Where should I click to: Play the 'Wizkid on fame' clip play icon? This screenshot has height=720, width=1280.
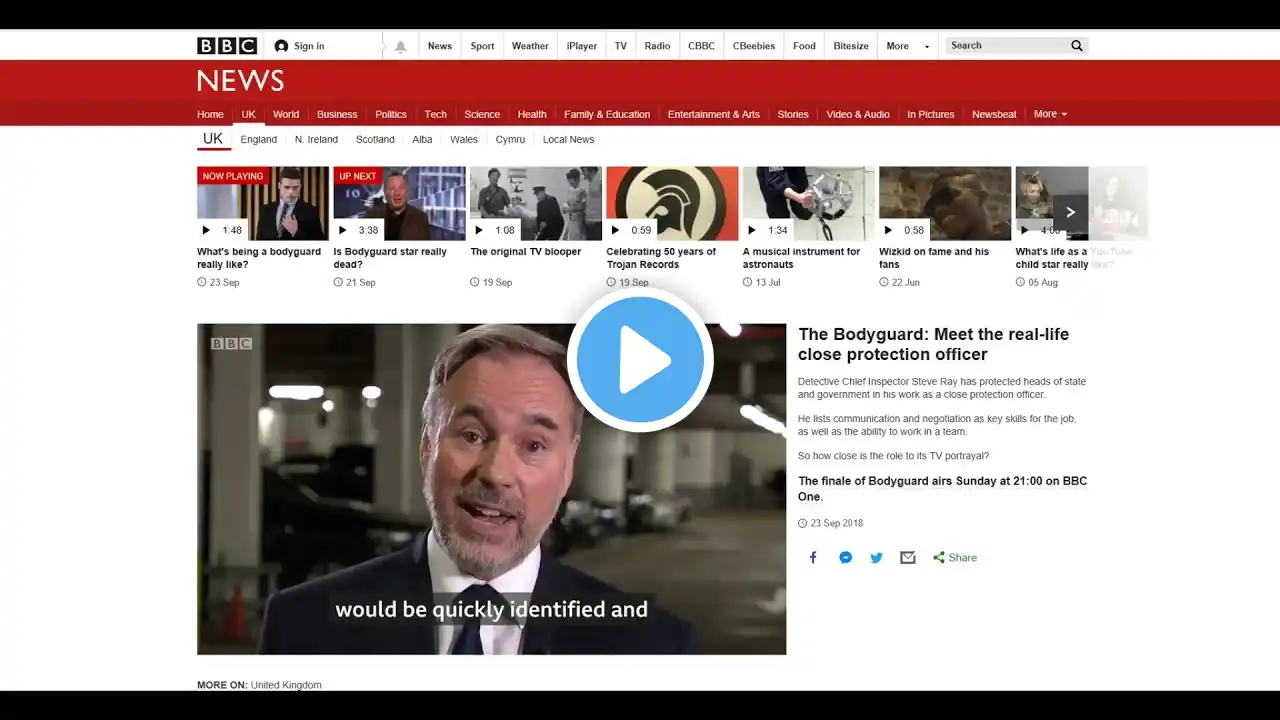[887, 230]
